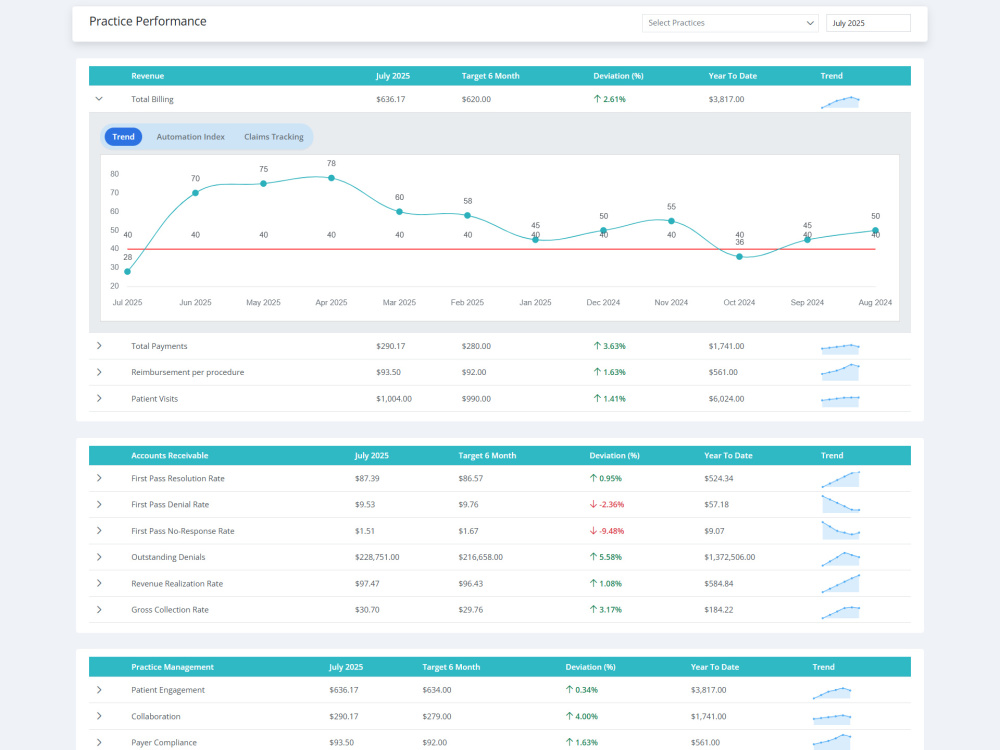Collapse the Total Billing row
This screenshot has height=750, width=1000.
[x=99, y=99]
